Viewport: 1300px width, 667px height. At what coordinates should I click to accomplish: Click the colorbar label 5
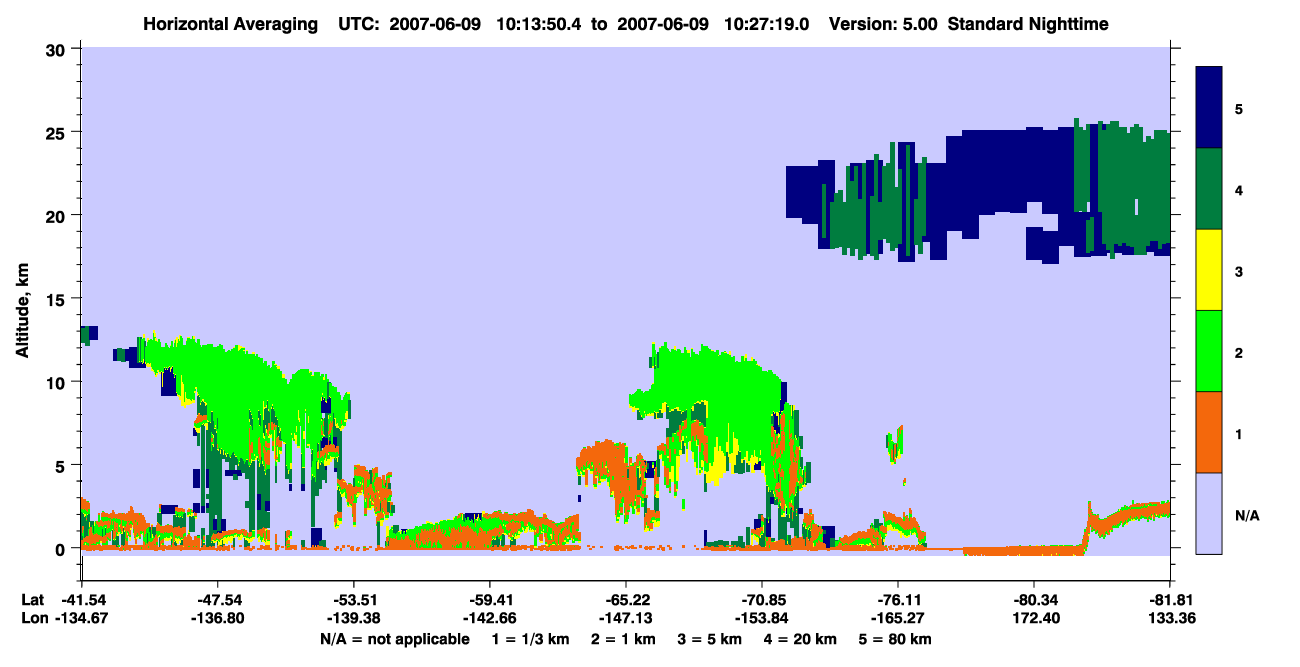coord(1239,109)
